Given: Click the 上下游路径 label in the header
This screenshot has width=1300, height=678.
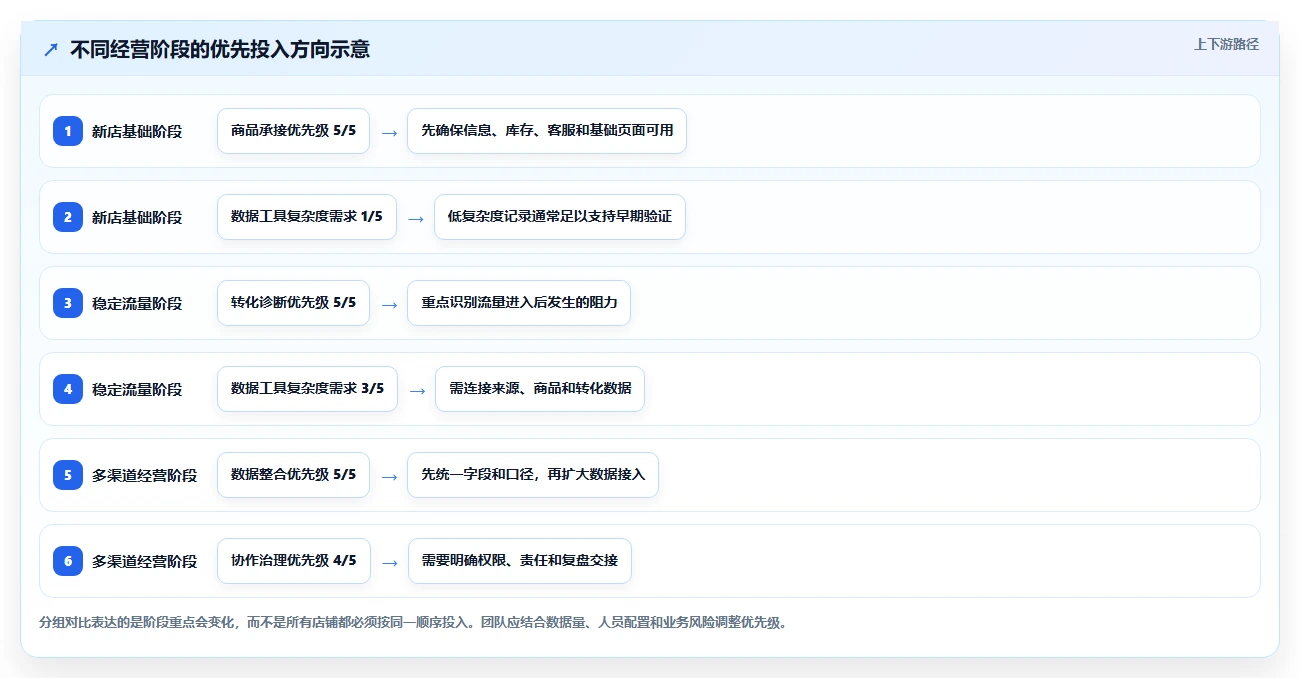Looking at the screenshot, I should (x=1226, y=44).
